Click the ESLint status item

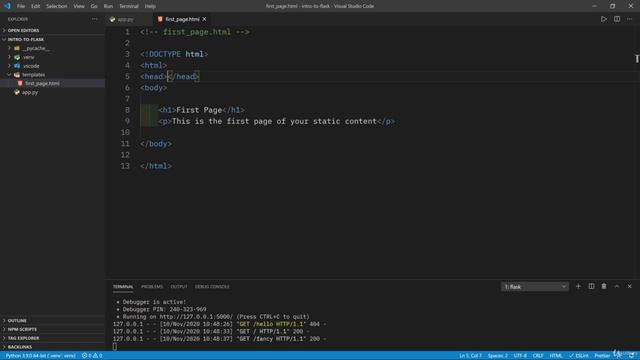[579, 356]
